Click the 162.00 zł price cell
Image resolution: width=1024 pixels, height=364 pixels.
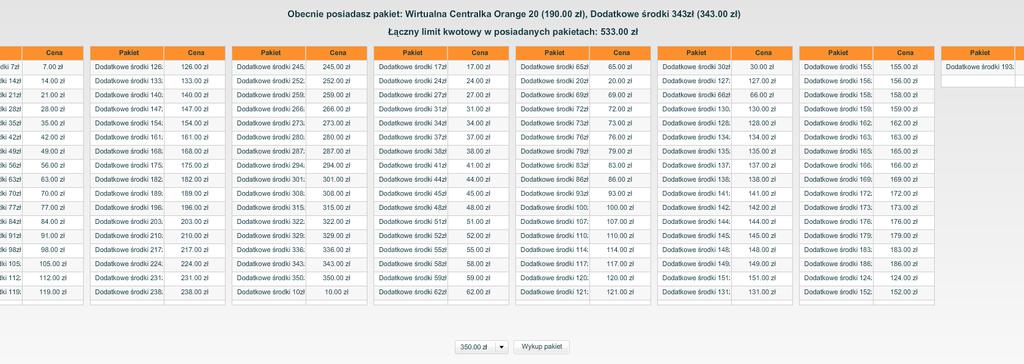[903, 123]
